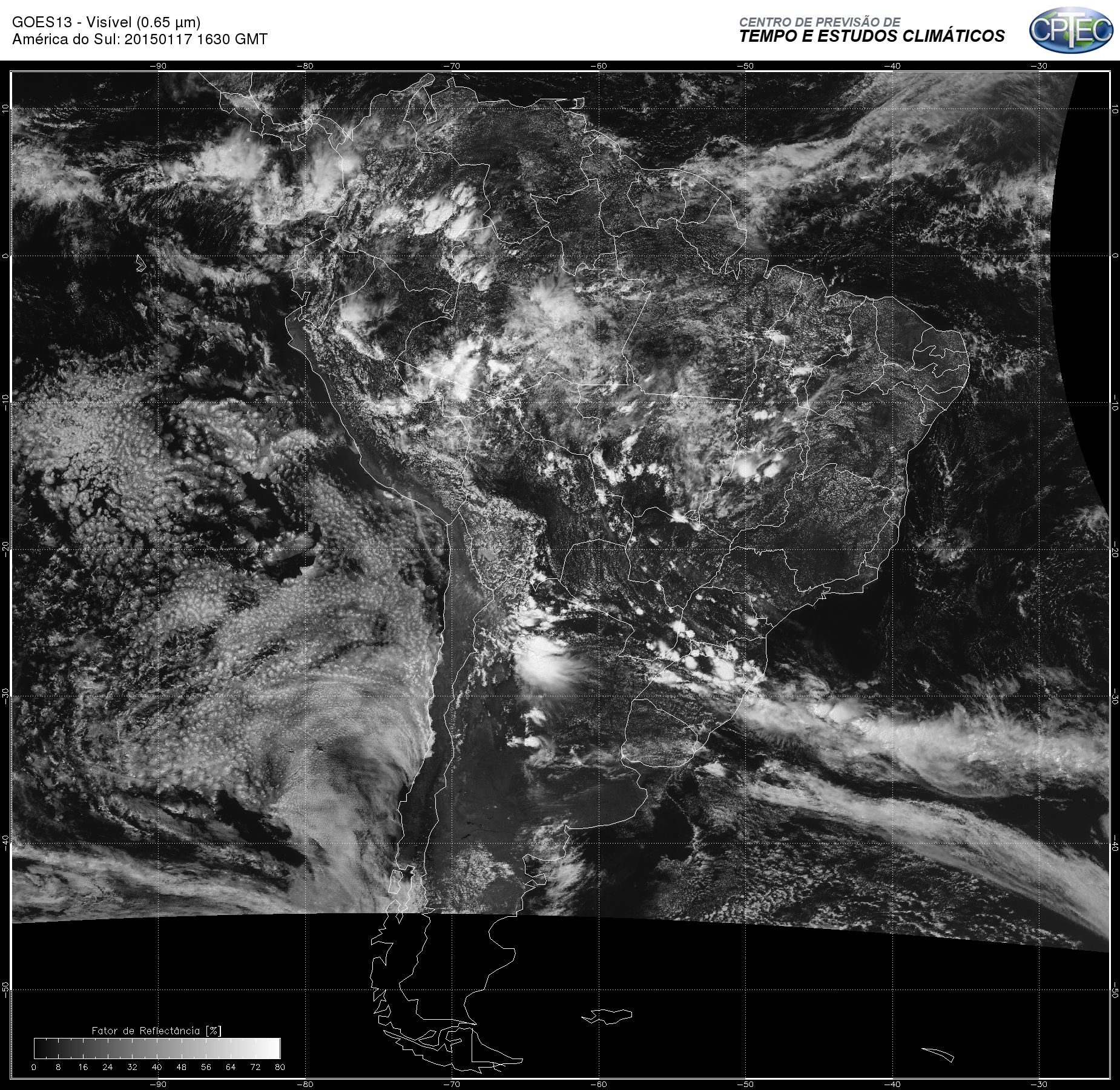Click the '-90' longitude label on bottom axis
Screen dimensions: 1120x1090
point(158,1084)
